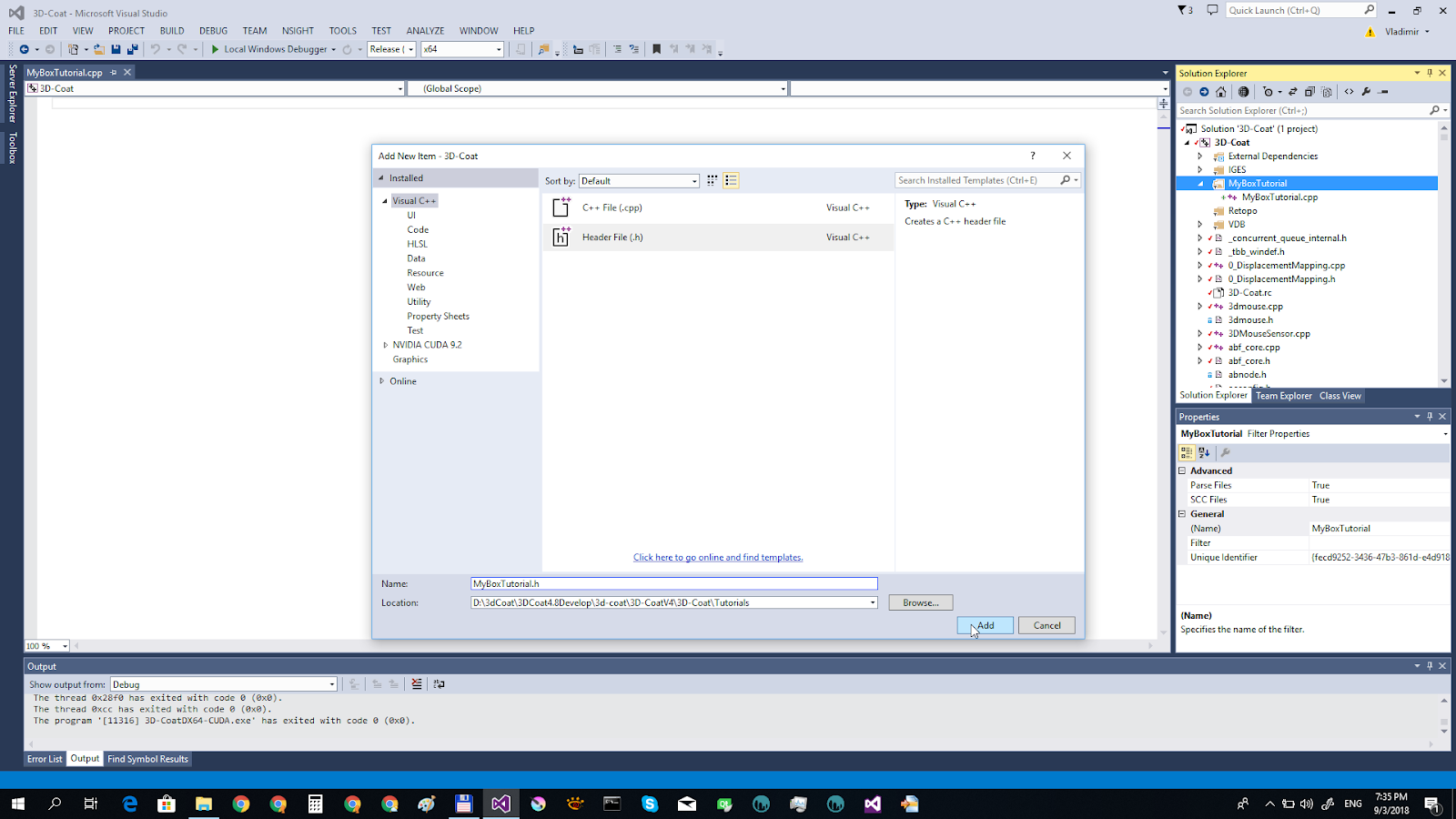The image size is (1456, 819).
Task: Click the Browse... button
Action: coord(920,602)
